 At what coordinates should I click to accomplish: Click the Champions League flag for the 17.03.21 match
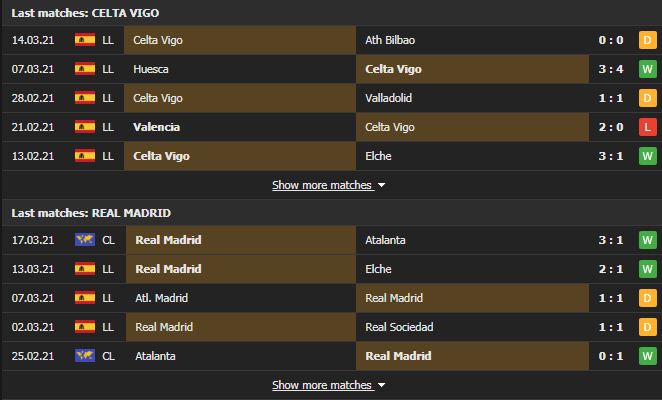85,240
